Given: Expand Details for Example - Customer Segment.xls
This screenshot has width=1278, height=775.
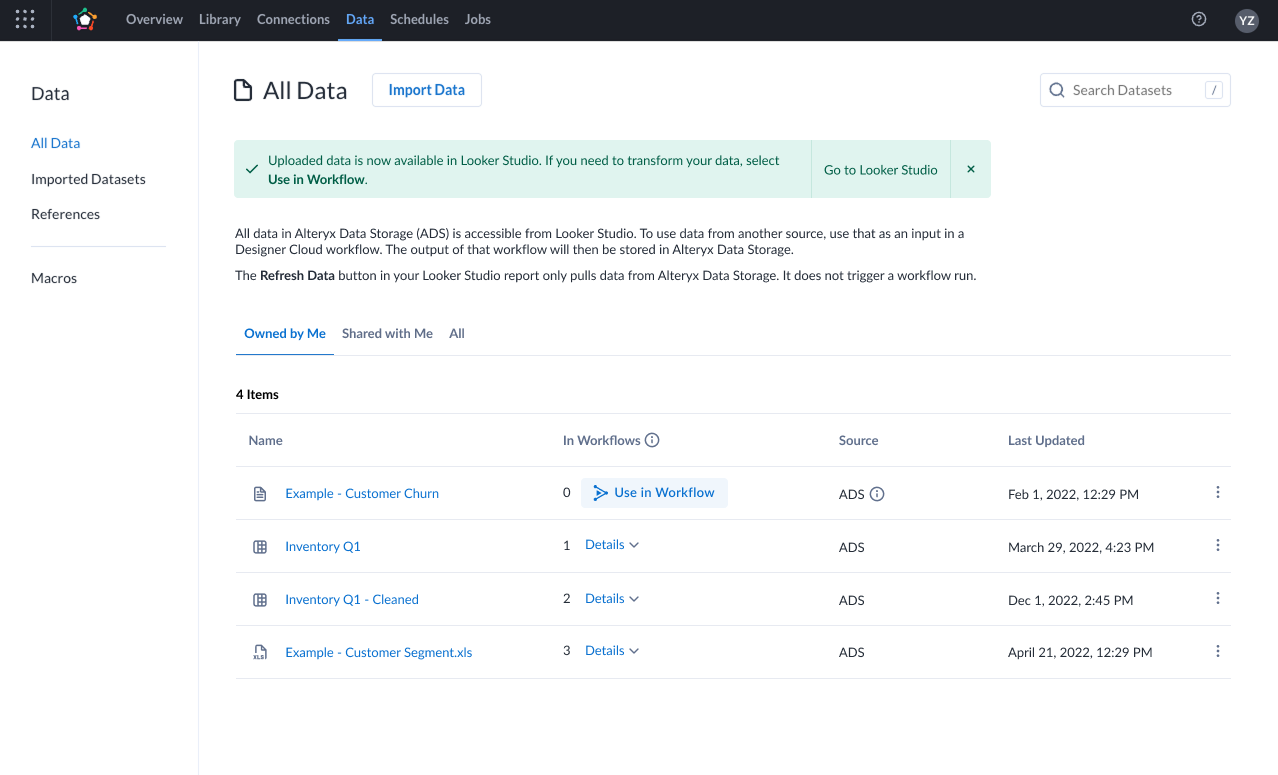Looking at the screenshot, I should pyautogui.click(x=612, y=651).
